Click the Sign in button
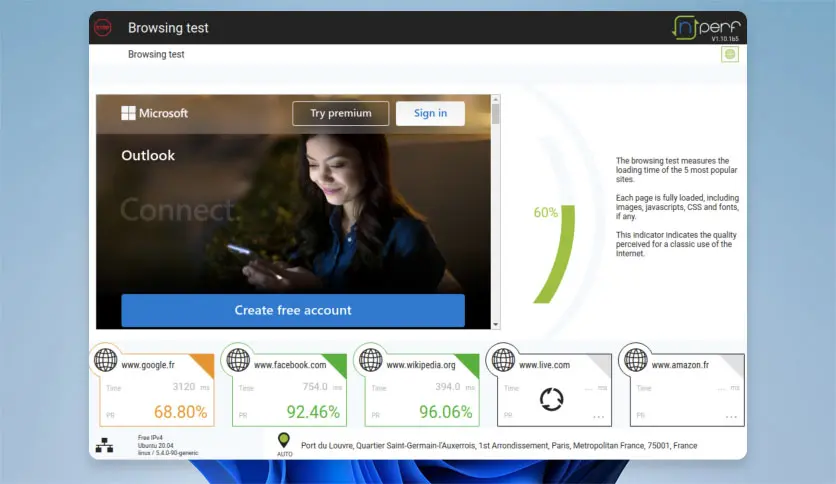The width and height of the screenshot is (836, 484). pos(430,113)
